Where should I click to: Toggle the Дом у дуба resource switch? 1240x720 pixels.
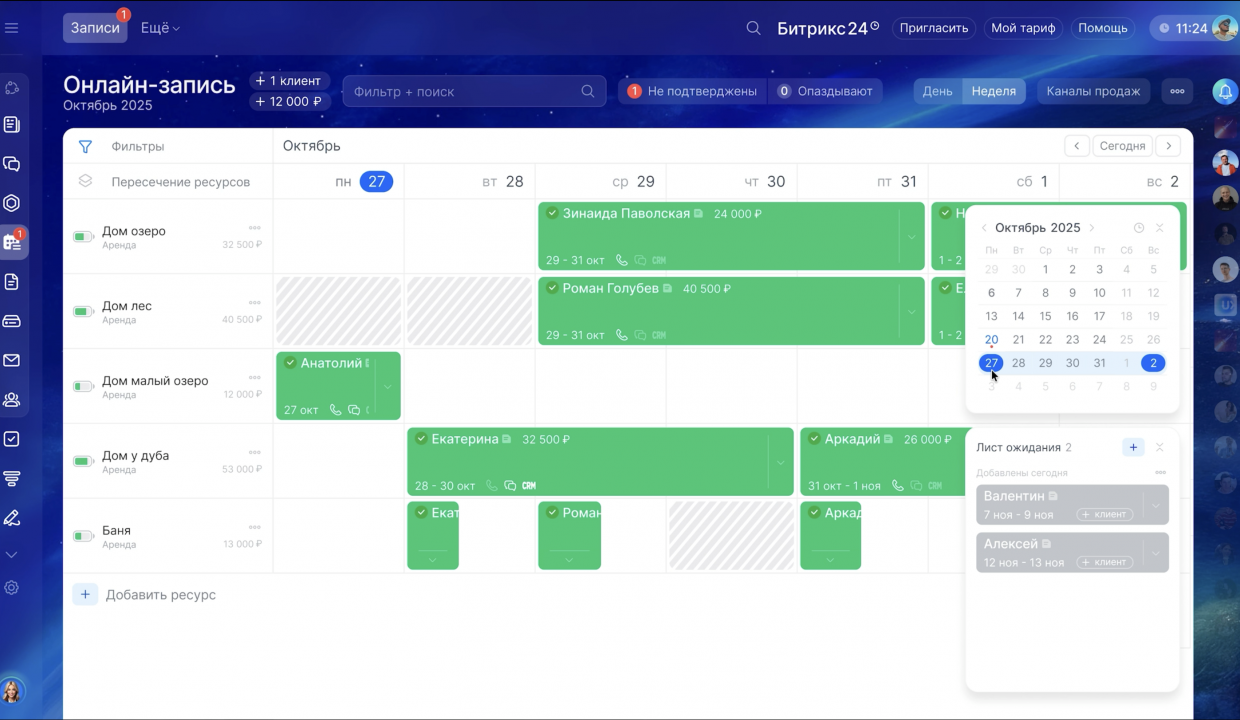click(x=83, y=462)
